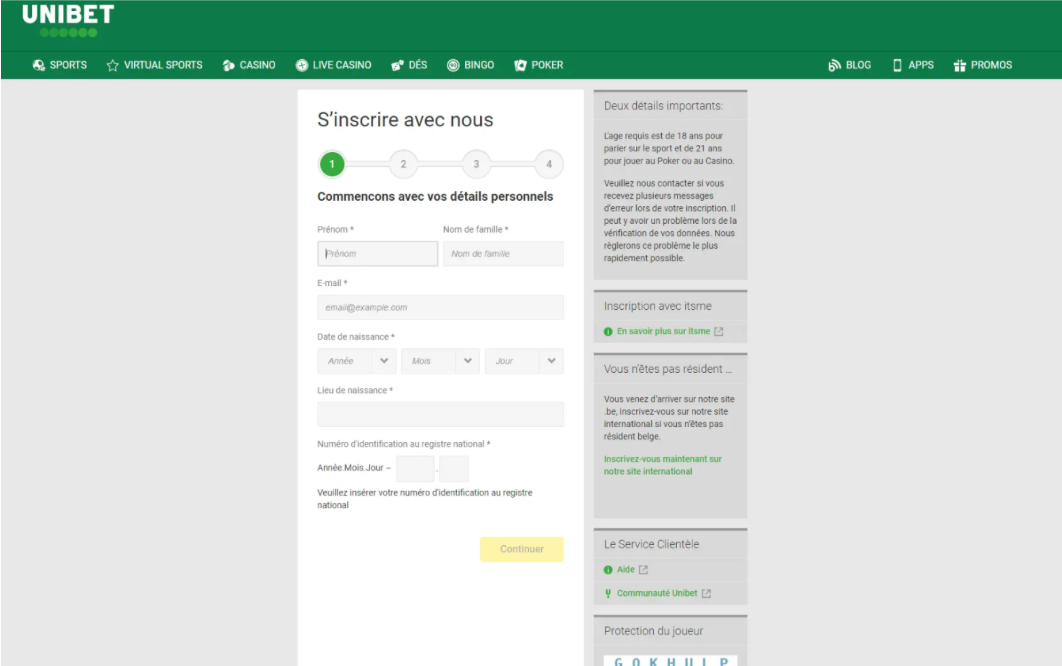Click the Sports football icon
This screenshot has width=1062, height=666.
click(x=39, y=65)
